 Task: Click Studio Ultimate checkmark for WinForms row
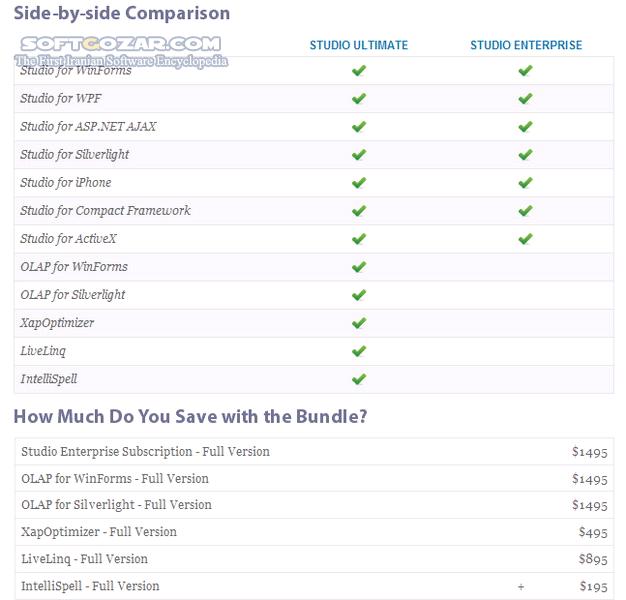(x=359, y=71)
